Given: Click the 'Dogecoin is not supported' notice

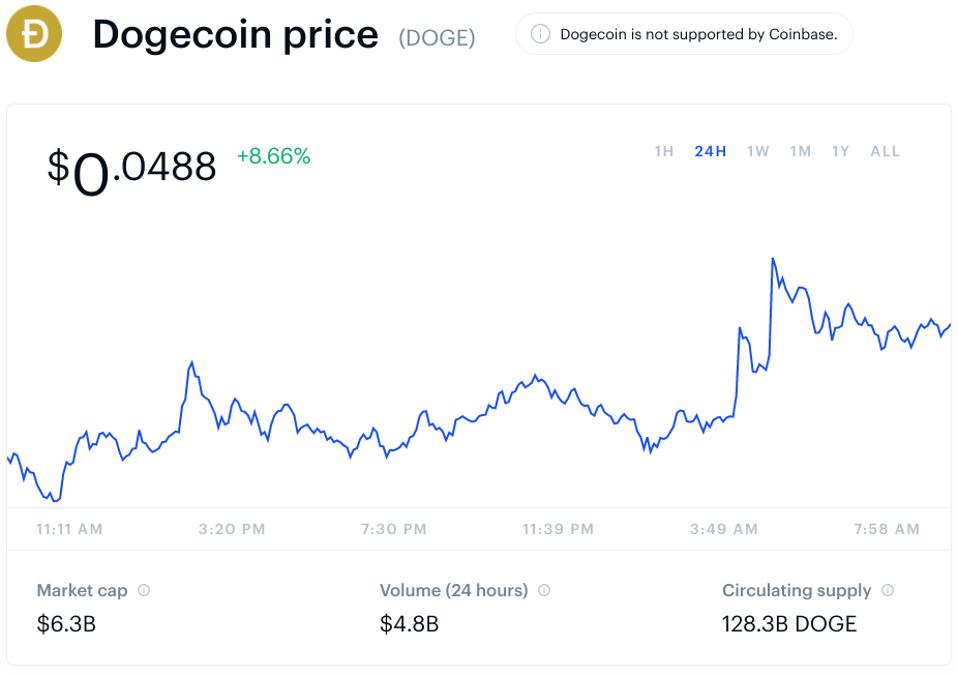Looking at the screenshot, I should tap(698, 35).
